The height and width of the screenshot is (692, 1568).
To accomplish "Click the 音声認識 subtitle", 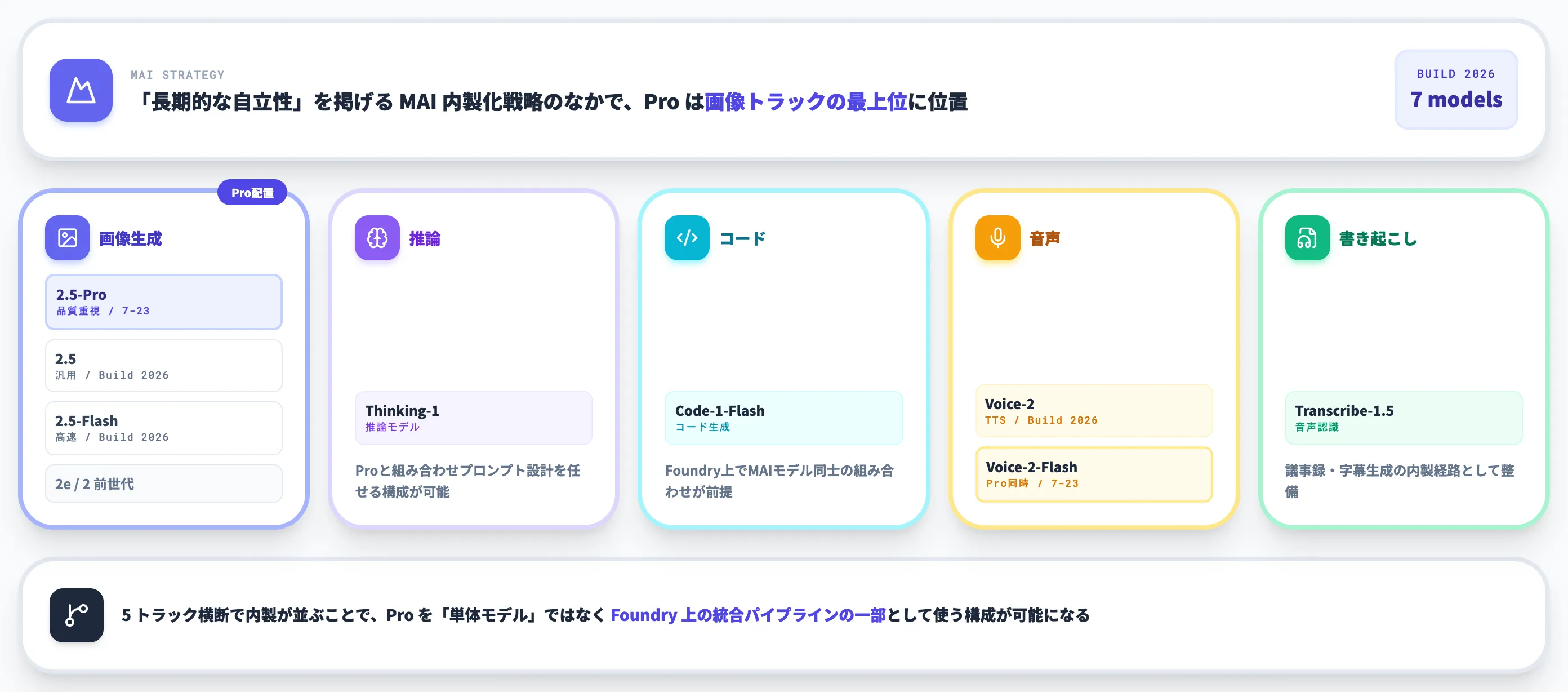I will [1317, 427].
